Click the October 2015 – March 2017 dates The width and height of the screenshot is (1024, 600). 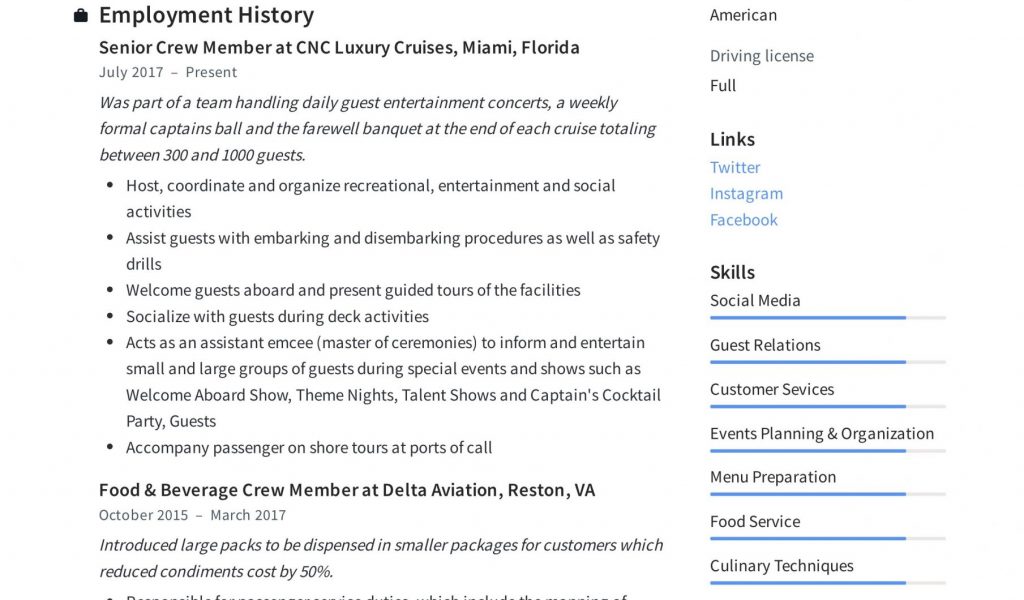(x=192, y=515)
